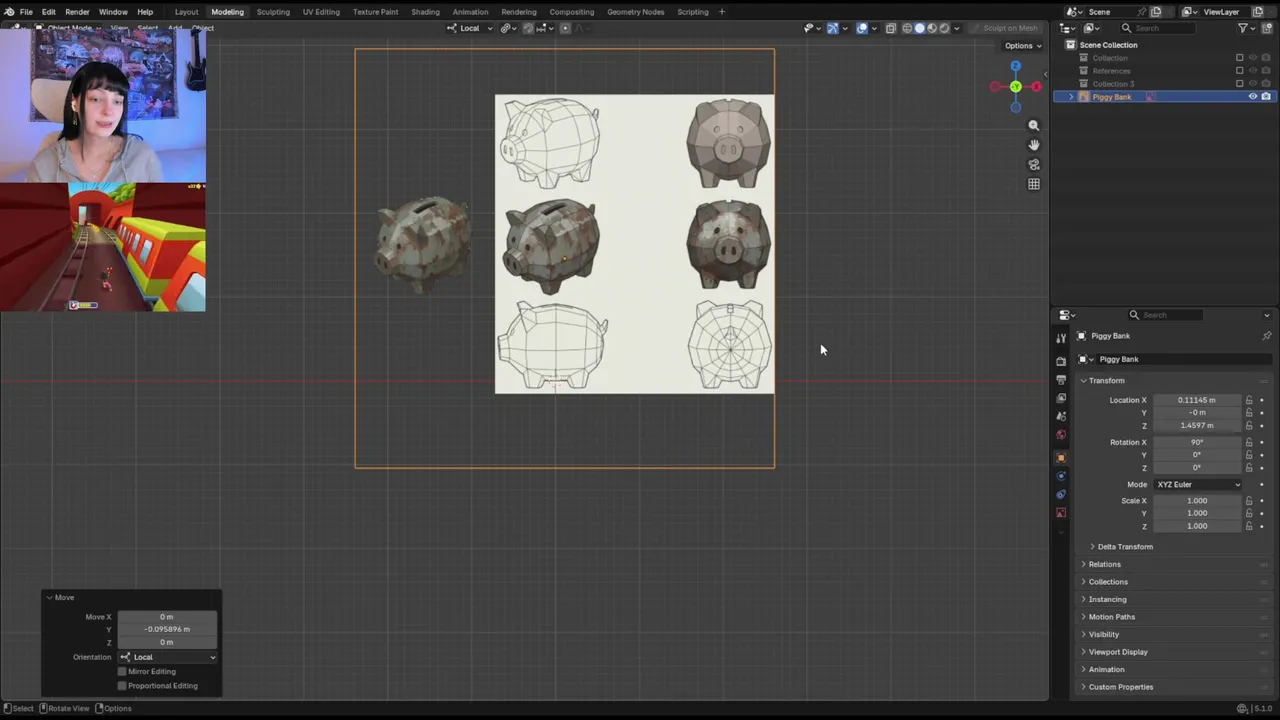Viewport: 1280px width, 720px height.
Task: Click the zoom magnifier in the viewport
Action: [1034, 126]
